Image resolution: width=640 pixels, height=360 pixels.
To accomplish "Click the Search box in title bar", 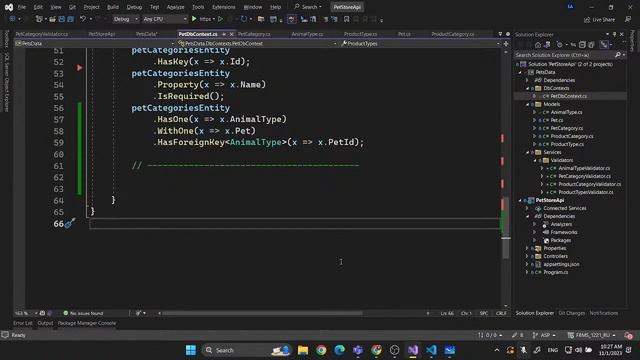I will click(x=308, y=7).
